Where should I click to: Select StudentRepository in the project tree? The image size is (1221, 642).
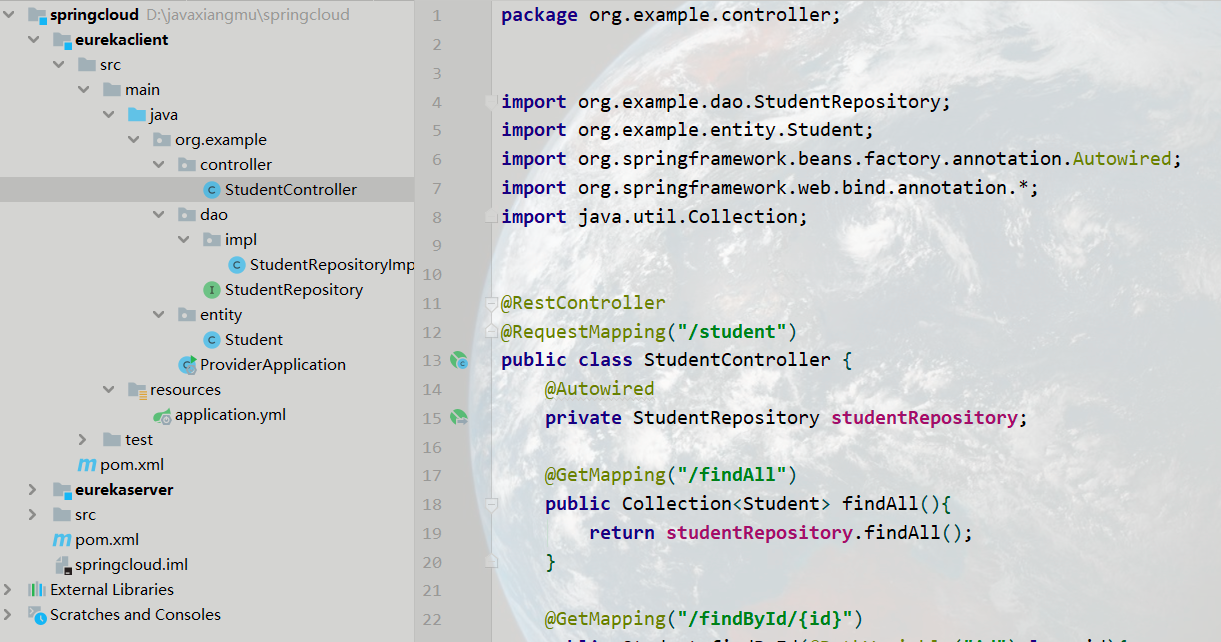point(294,290)
